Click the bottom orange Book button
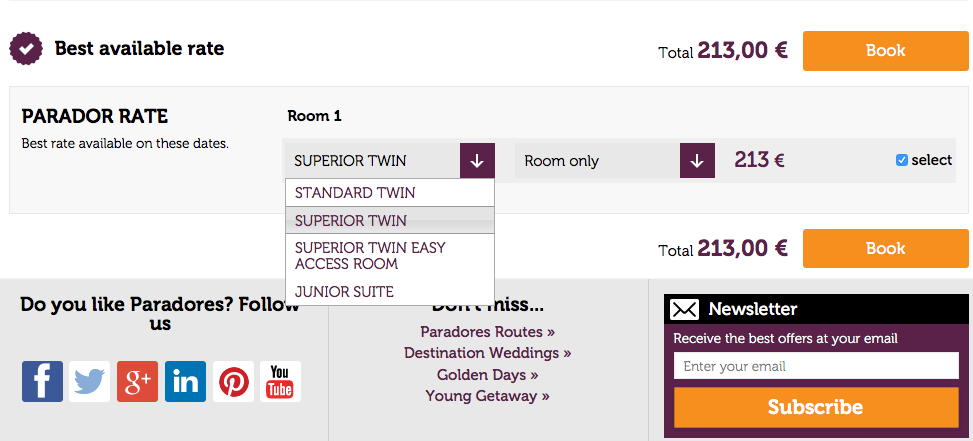Image resolution: width=973 pixels, height=441 pixels. pyautogui.click(x=886, y=249)
